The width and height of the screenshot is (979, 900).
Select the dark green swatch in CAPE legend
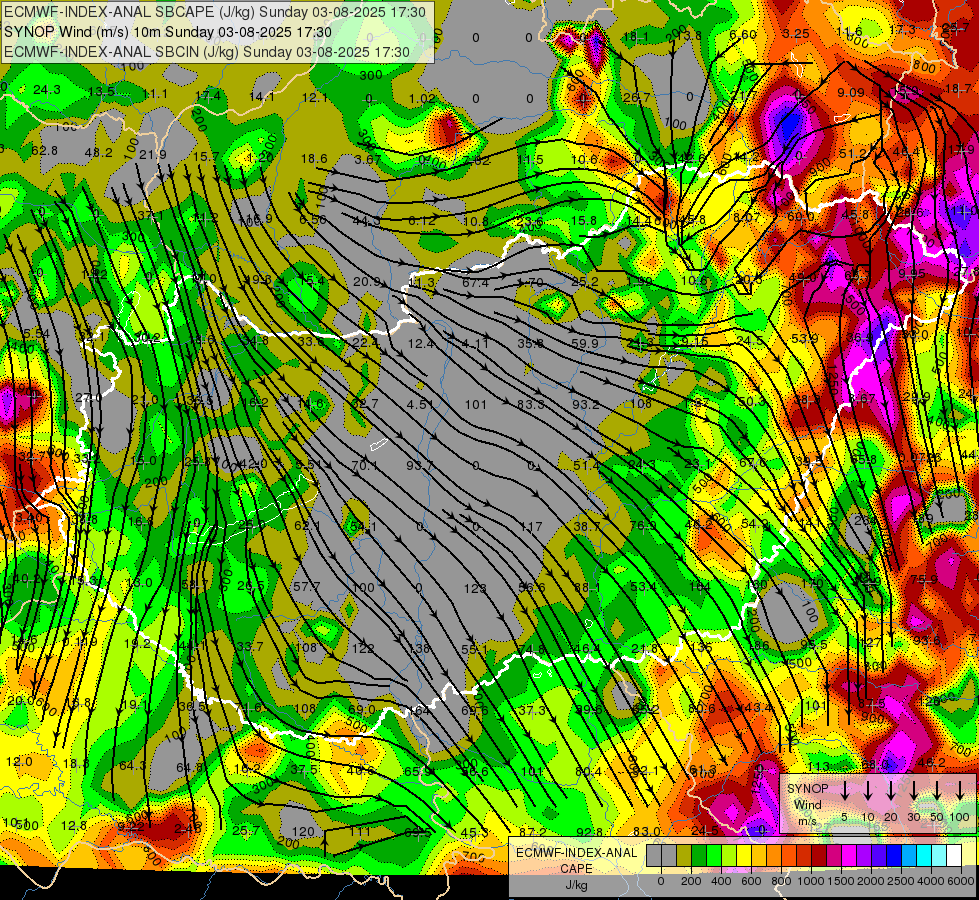[x=699, y=855]
